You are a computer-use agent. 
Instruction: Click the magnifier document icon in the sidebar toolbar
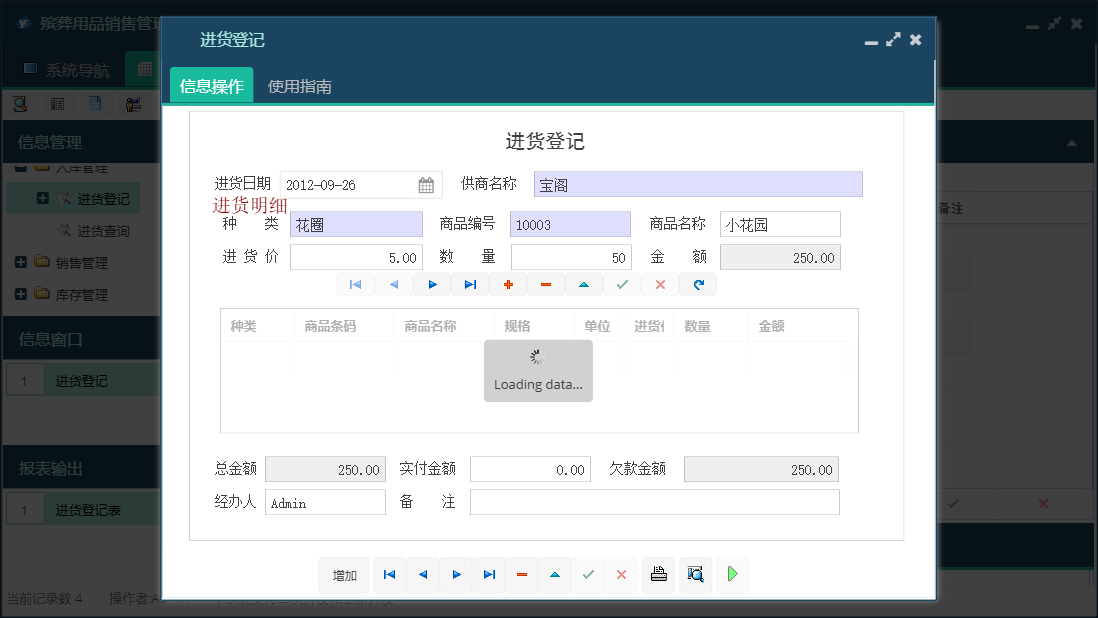22,103
